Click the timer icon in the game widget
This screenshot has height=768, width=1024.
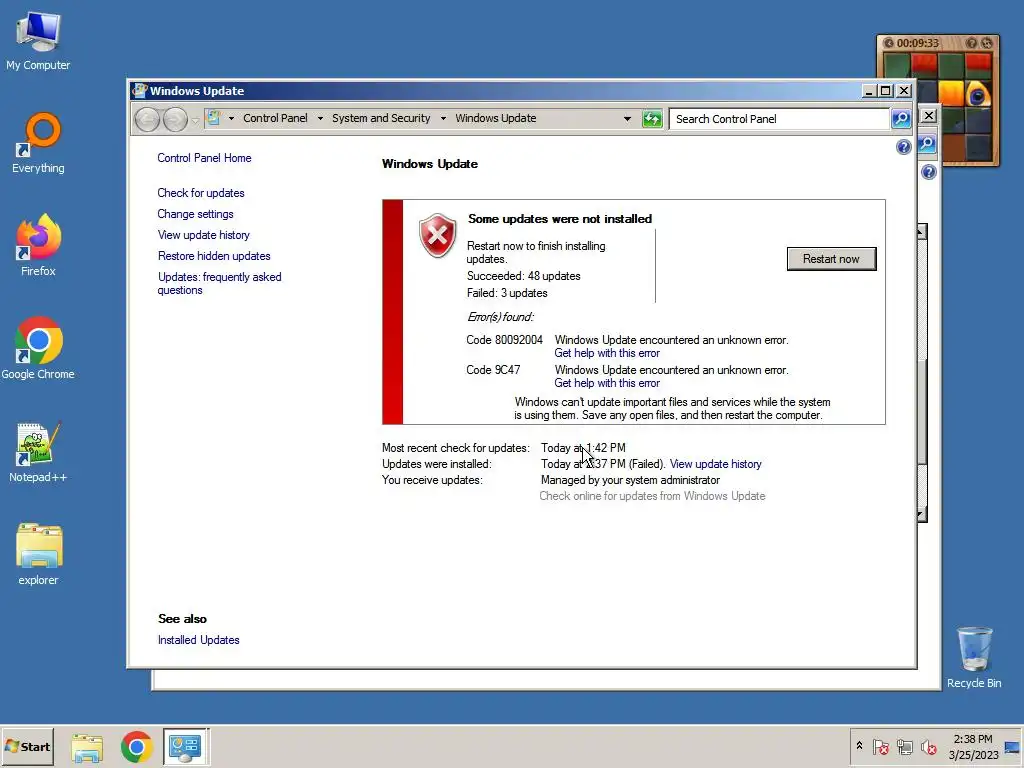point(889,43)
